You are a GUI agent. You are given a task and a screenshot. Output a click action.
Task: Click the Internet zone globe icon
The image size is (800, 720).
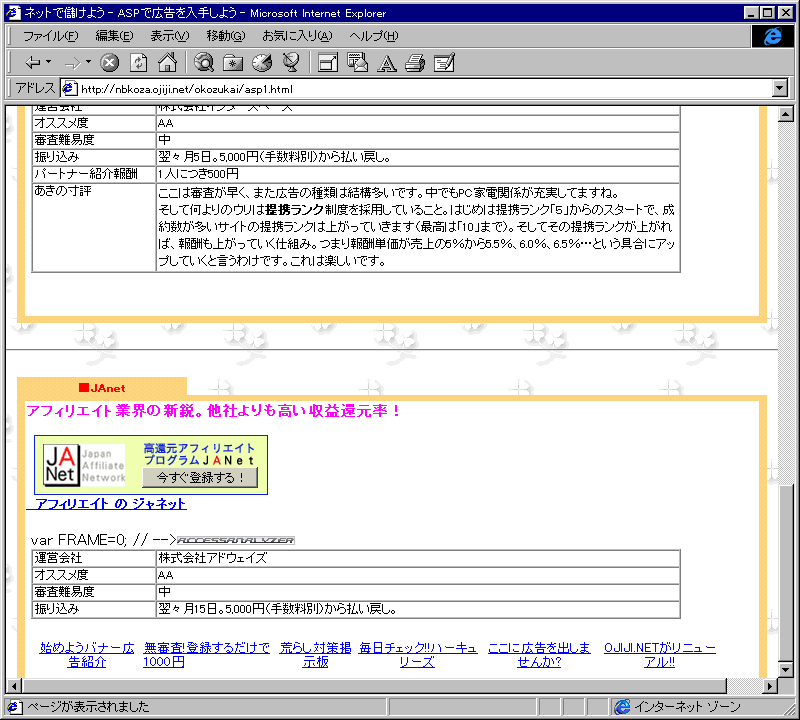[x=622, y=707]
